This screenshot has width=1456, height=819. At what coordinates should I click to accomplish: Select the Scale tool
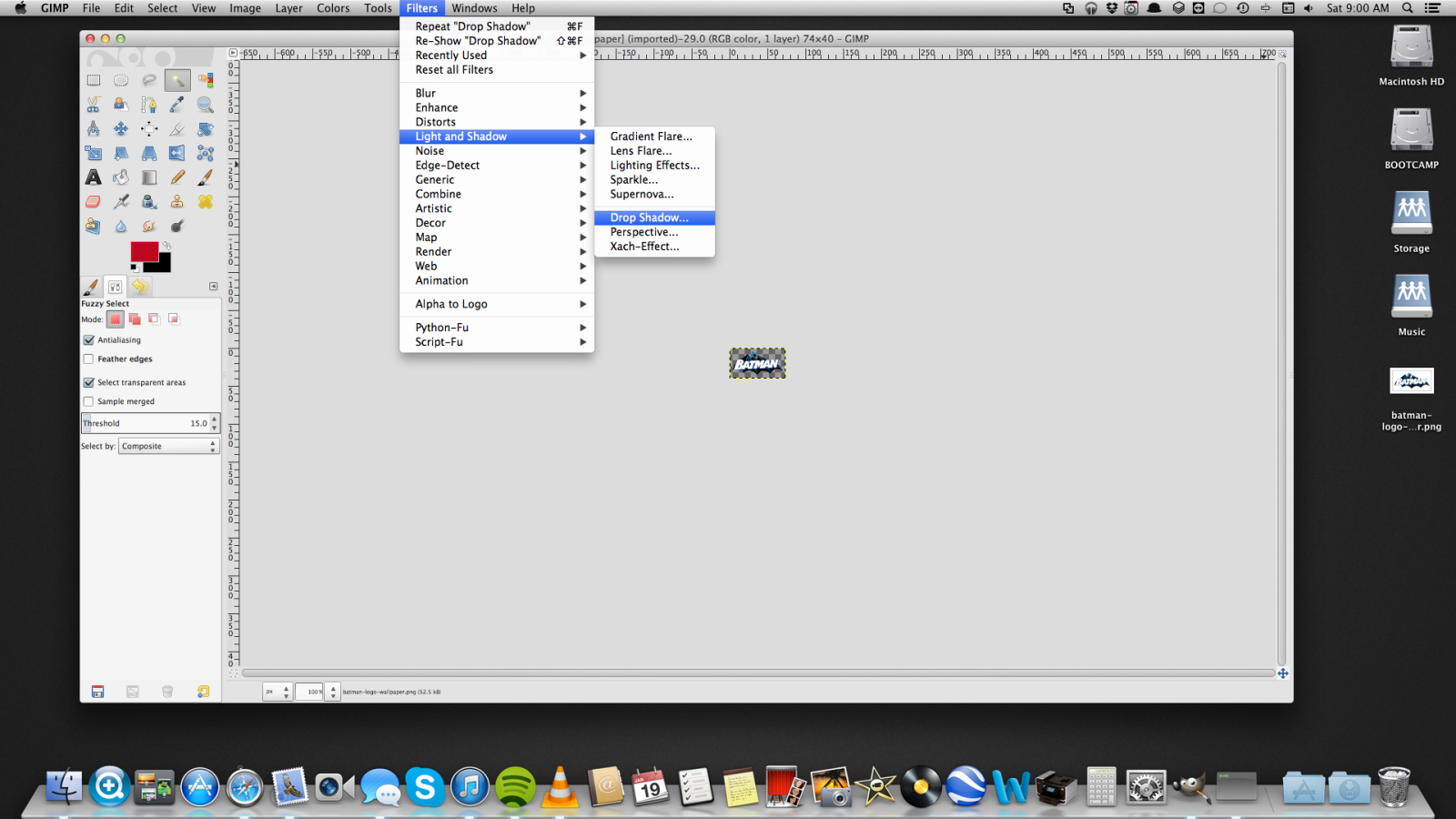pyautogui.click(x=93, y=153)
